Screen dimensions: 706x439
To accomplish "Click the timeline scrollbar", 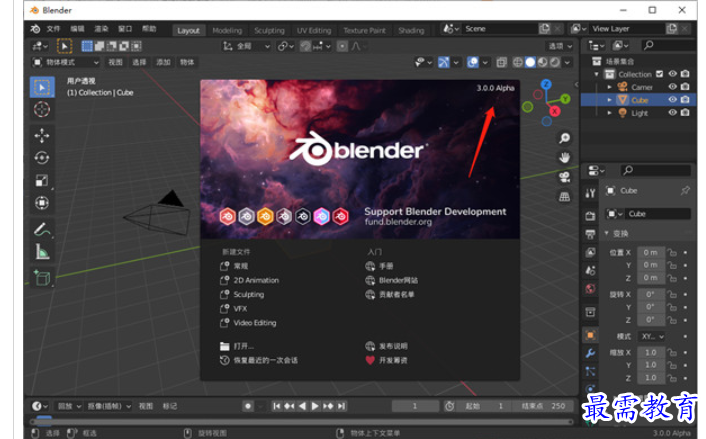I will coord(302,422).
